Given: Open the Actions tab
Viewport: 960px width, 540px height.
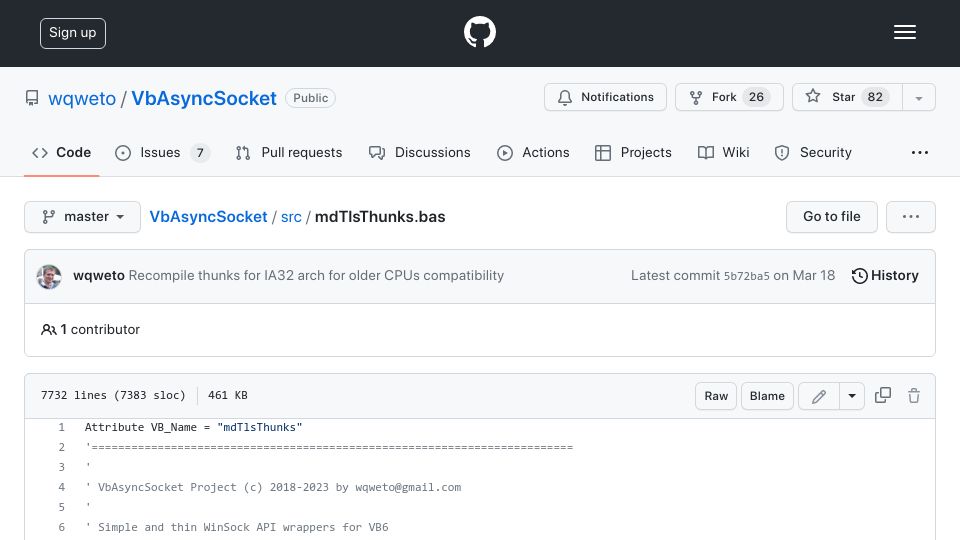Looking at the screenshot, I should pos(533,152).
